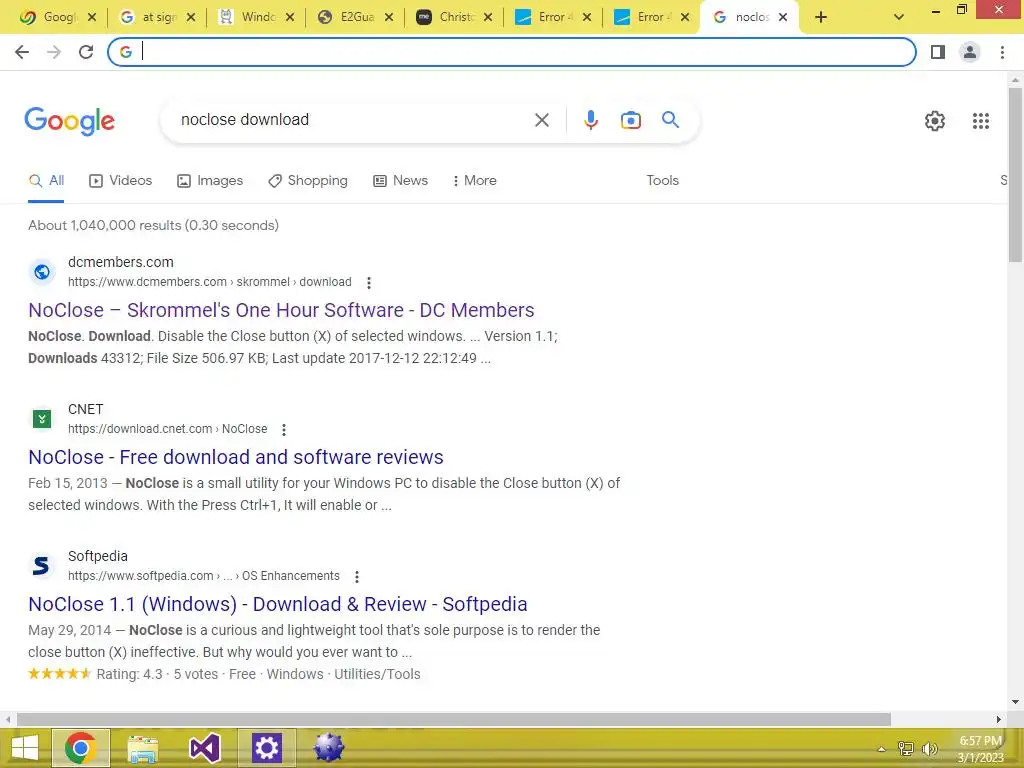
Task: Click the download.cnet.com URL breadcrumb
Action: (x=168, y=429)
